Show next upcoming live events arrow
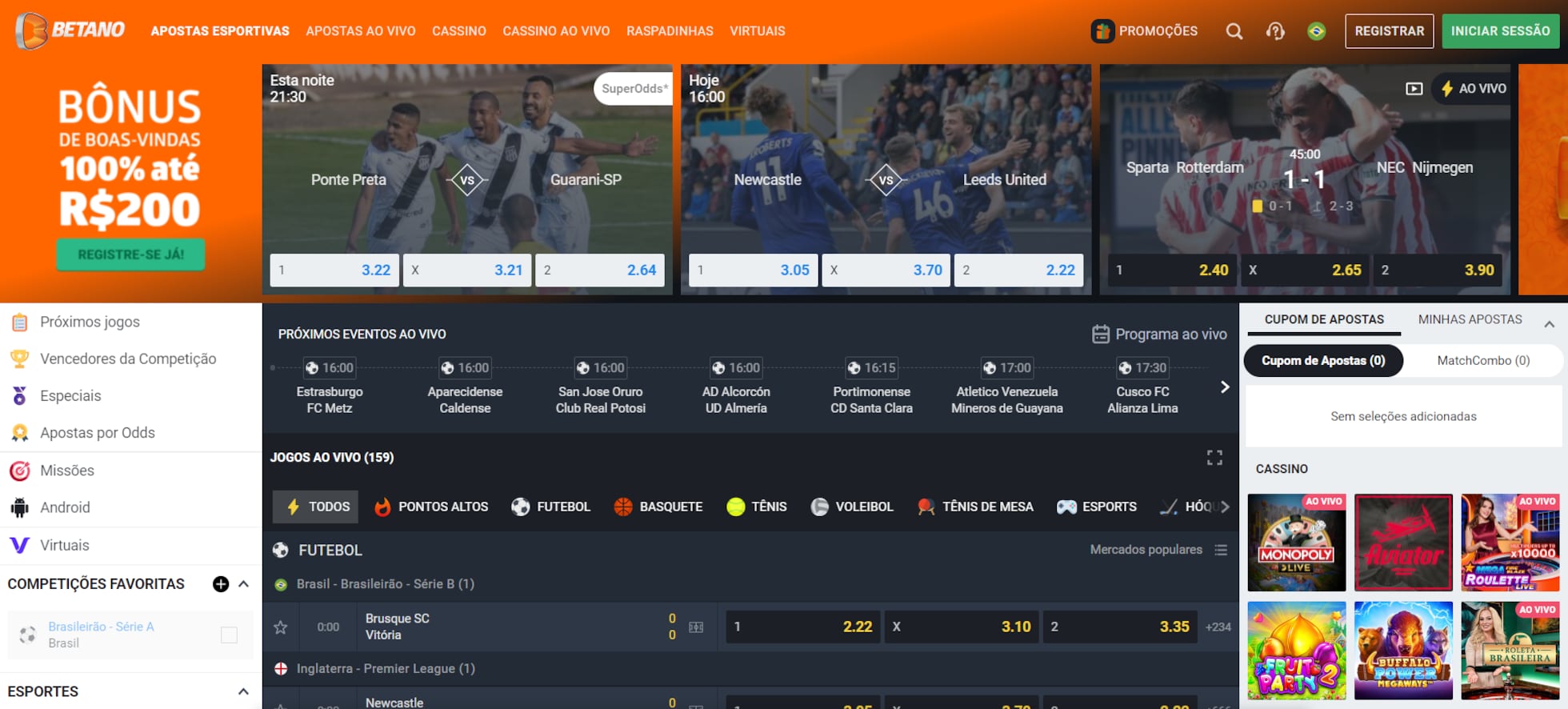This screenshot has width=1568, height=709. click(x=1225, y=387)
